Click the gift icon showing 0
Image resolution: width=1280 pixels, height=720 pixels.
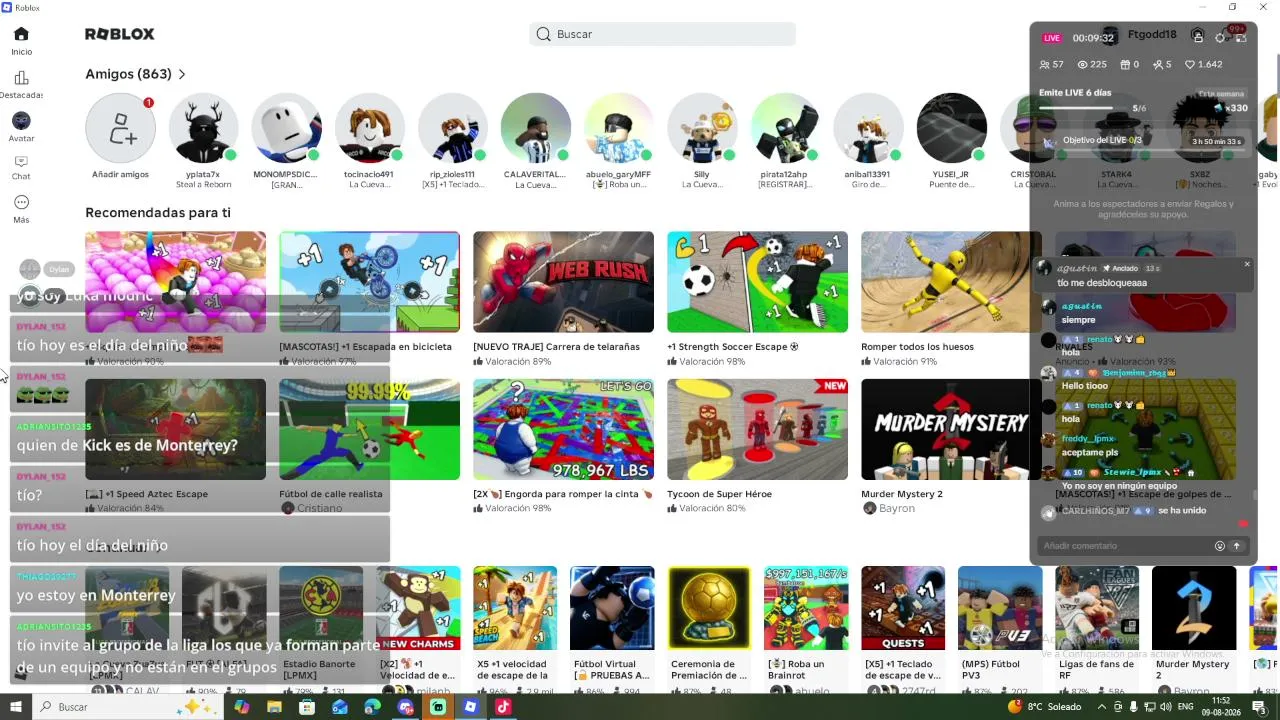coord(1124,65)
